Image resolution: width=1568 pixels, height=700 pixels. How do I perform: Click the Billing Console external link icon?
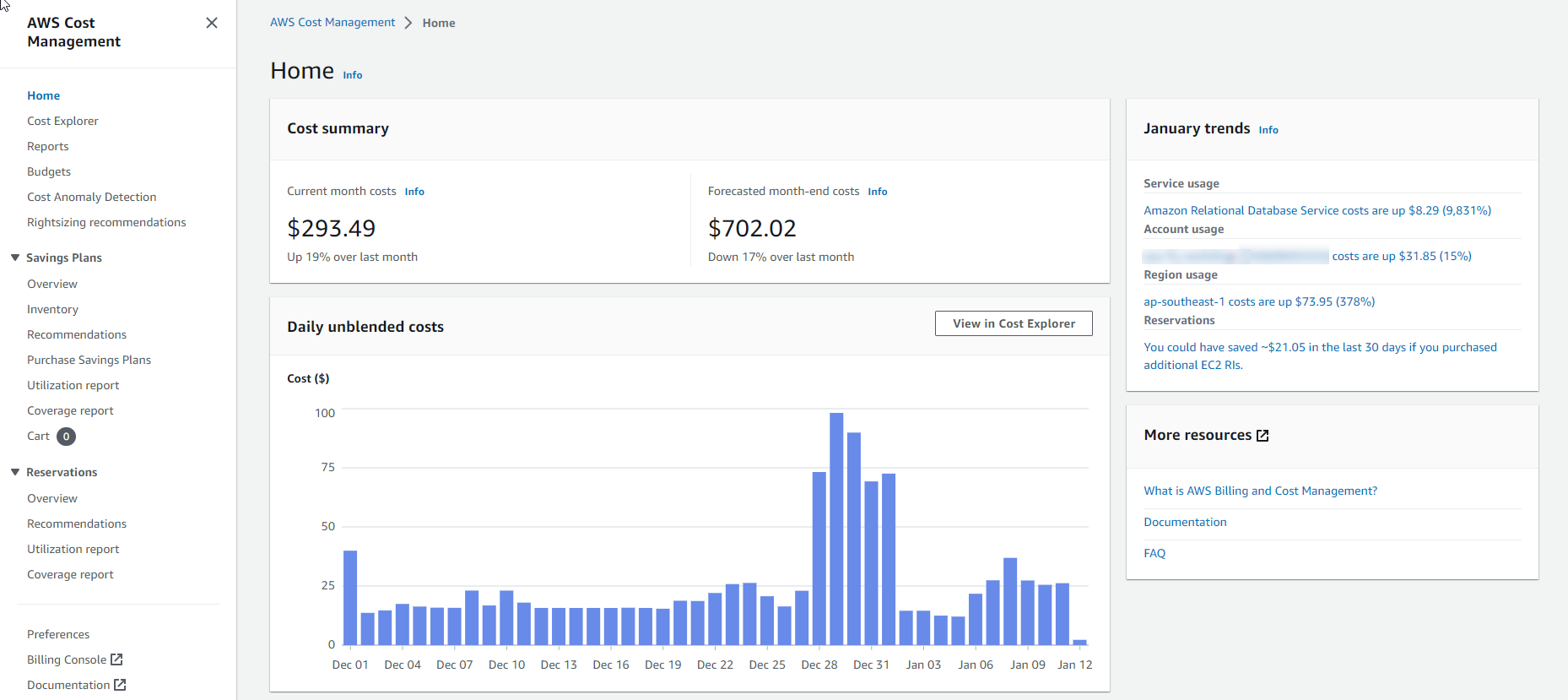117,659
